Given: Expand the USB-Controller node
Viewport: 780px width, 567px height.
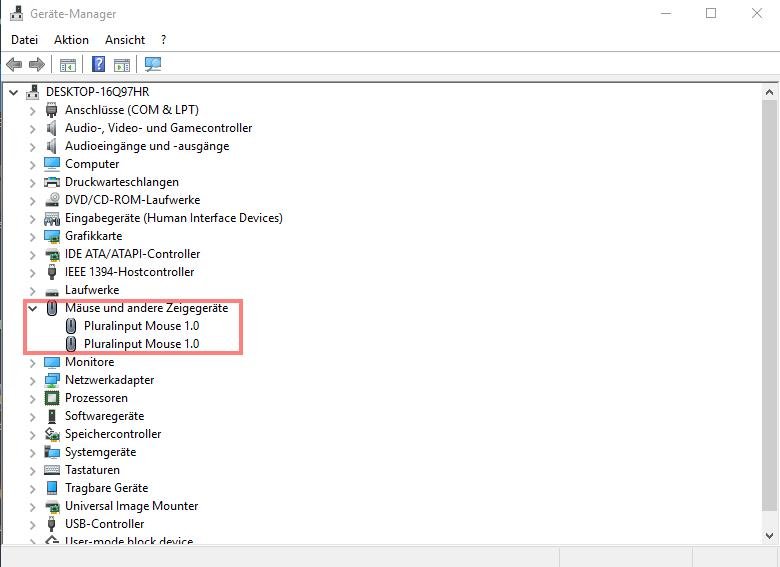Looking at the screenshot, I should [32, 525].
